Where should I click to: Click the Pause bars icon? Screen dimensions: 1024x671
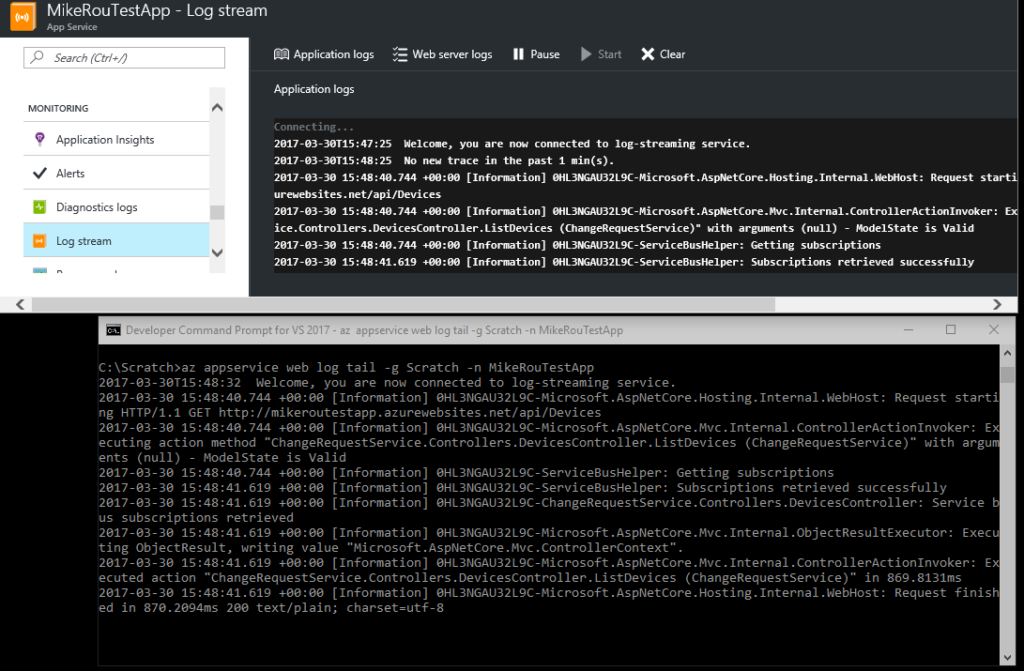pyautogui.click(x=519, y=54)
